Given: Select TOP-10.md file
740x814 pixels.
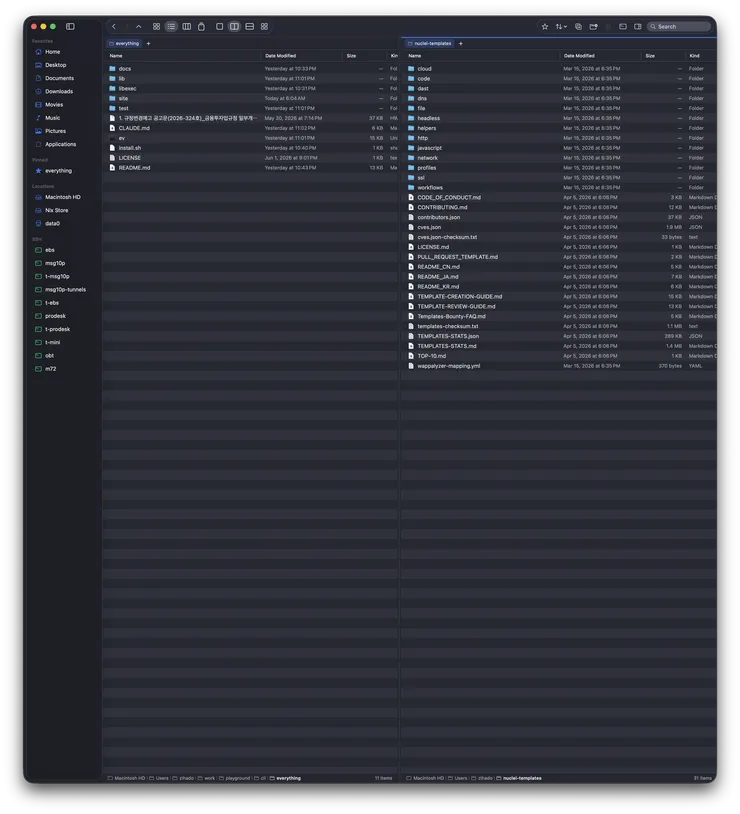Looking at the screenshot, I should [x=559, y=356].
